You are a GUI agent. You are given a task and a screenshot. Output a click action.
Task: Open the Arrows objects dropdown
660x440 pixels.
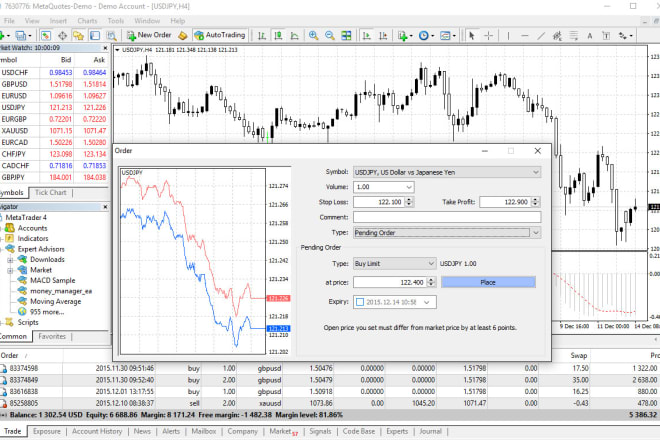(625, 35)
